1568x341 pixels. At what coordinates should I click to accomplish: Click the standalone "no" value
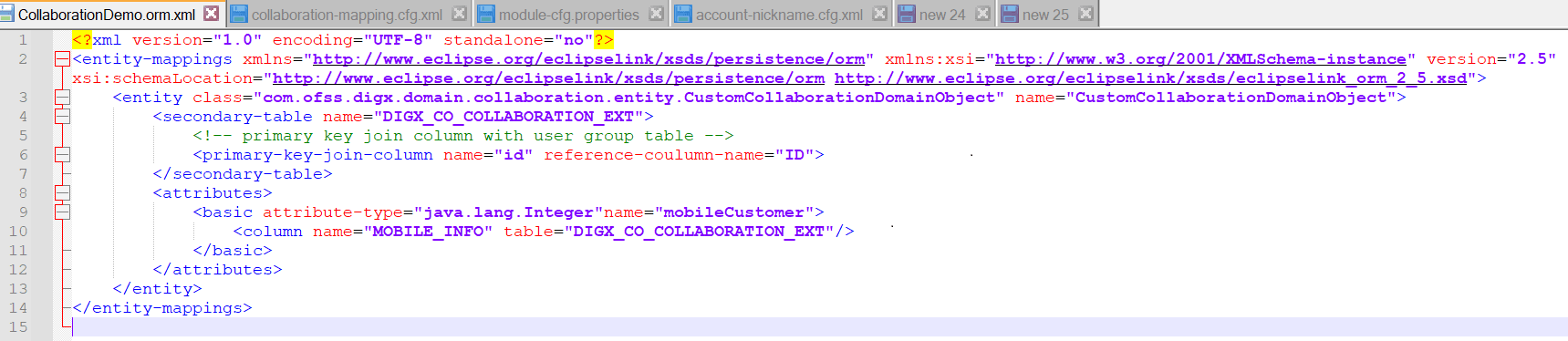(574, 40)
